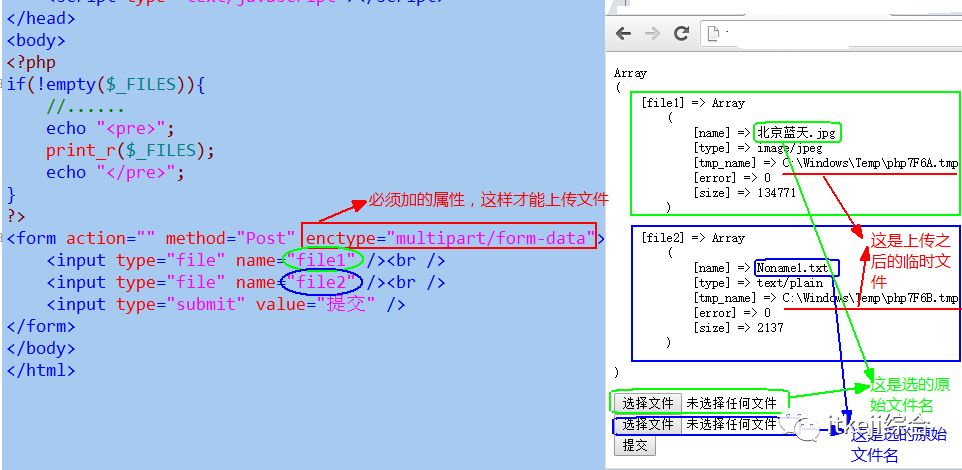This screenshot has width=962, height=470.
Task: Click the <?php opening tag in code
Action: click(x=31, y=62)
